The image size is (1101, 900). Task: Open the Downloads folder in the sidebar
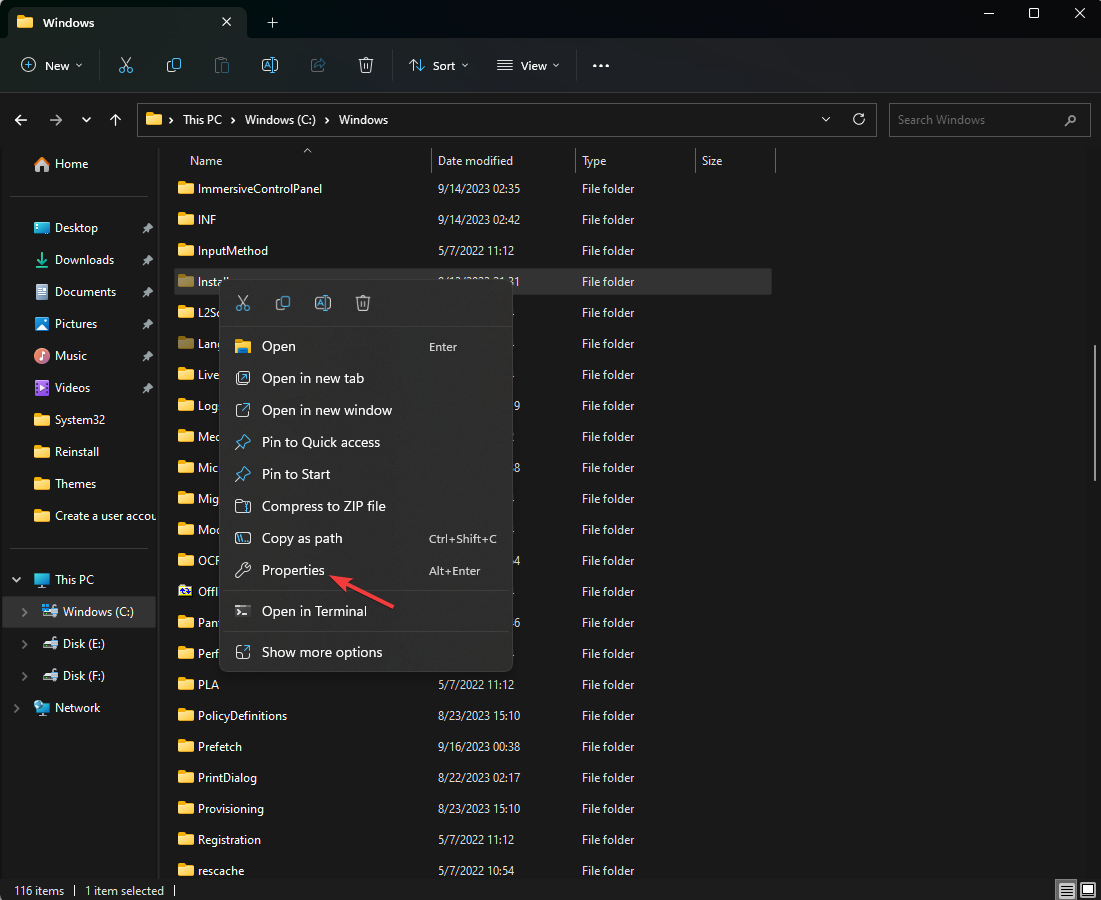[x=84, y=260]
